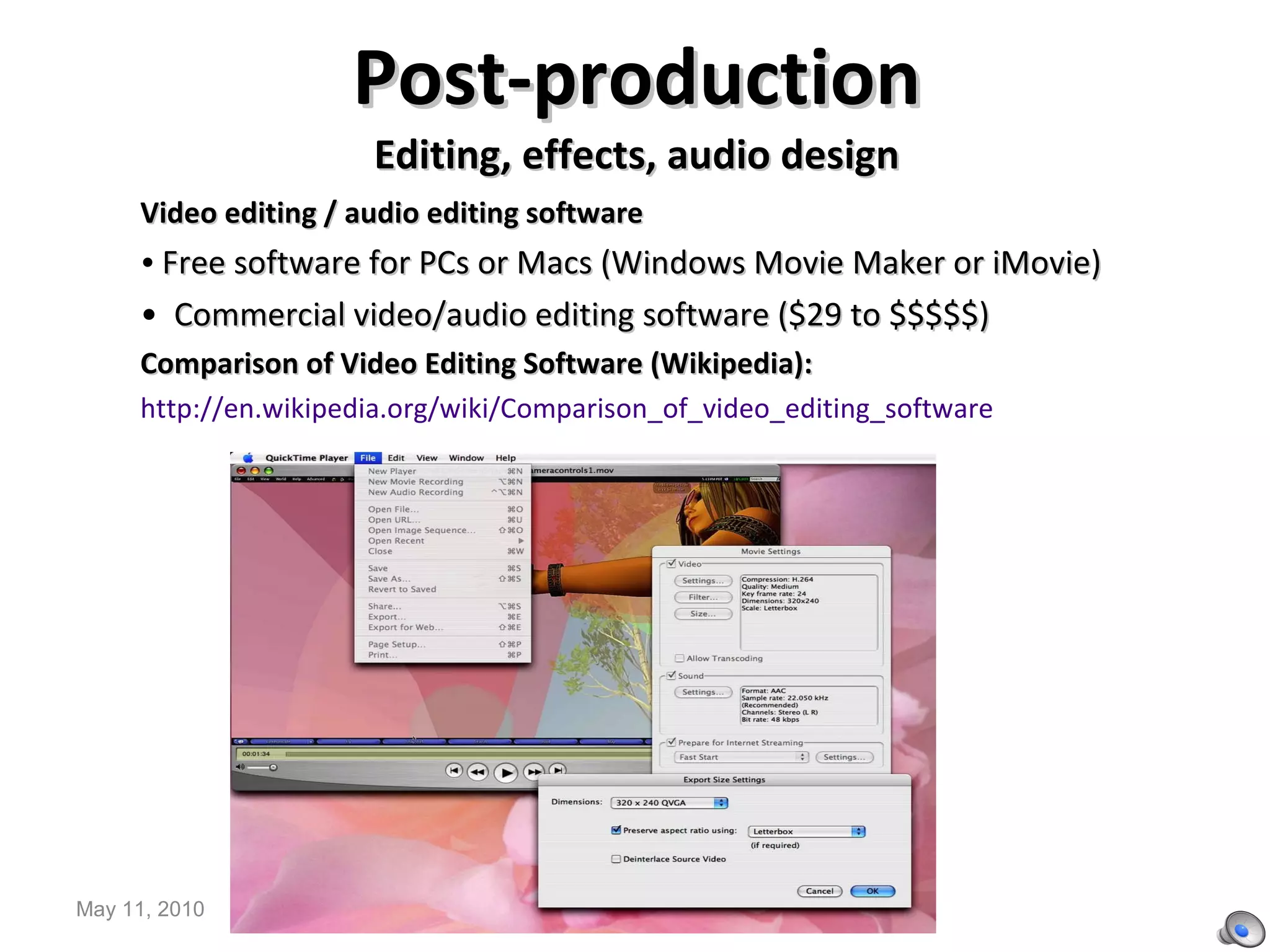Click the red close button of the movie window
The height and width of the screenshot is (952, 1270).
click(241, 471)
